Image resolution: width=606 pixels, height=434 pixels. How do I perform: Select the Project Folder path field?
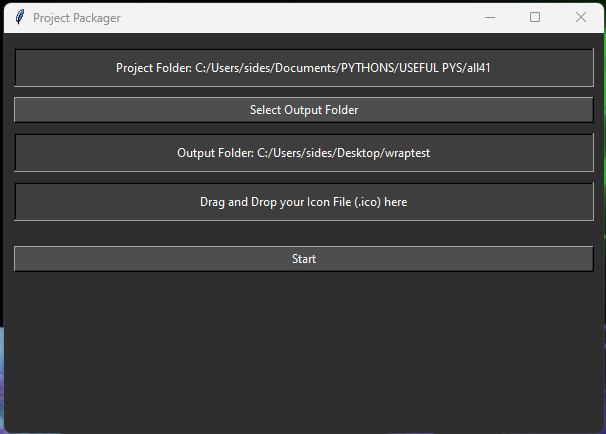(x=304, y=68)
